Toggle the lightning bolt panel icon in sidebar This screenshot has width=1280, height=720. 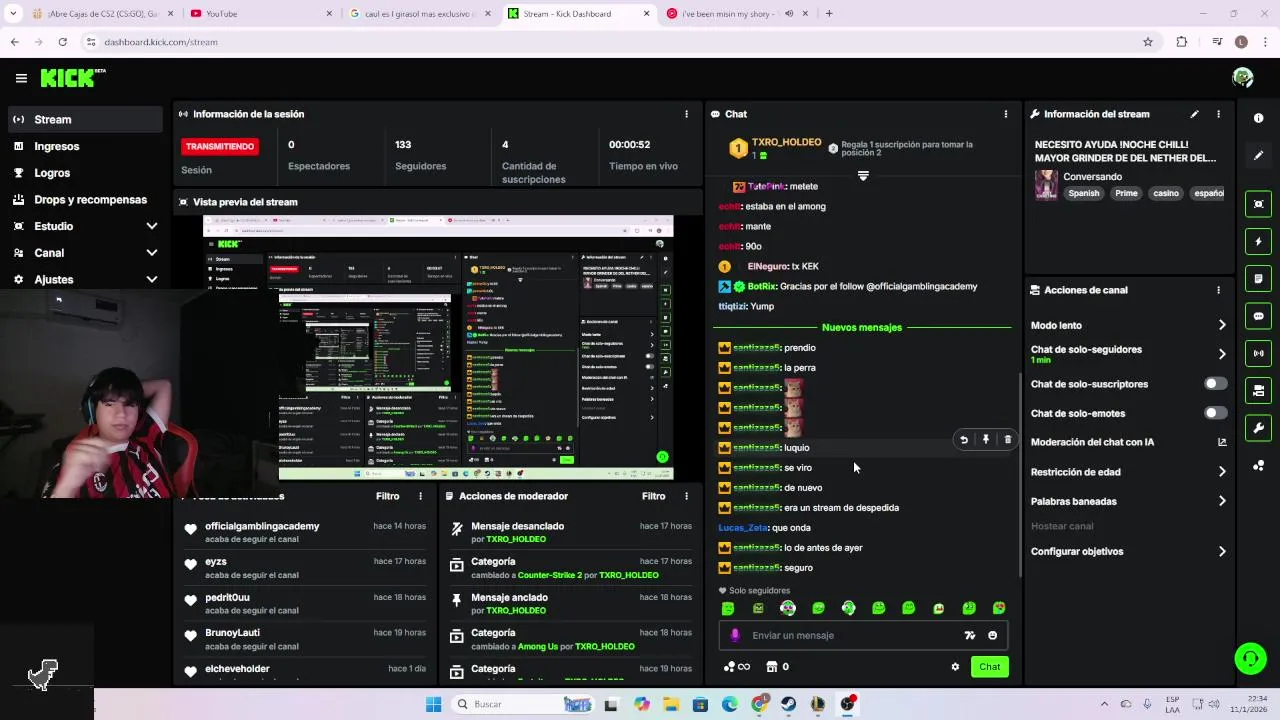(1259, 241)
